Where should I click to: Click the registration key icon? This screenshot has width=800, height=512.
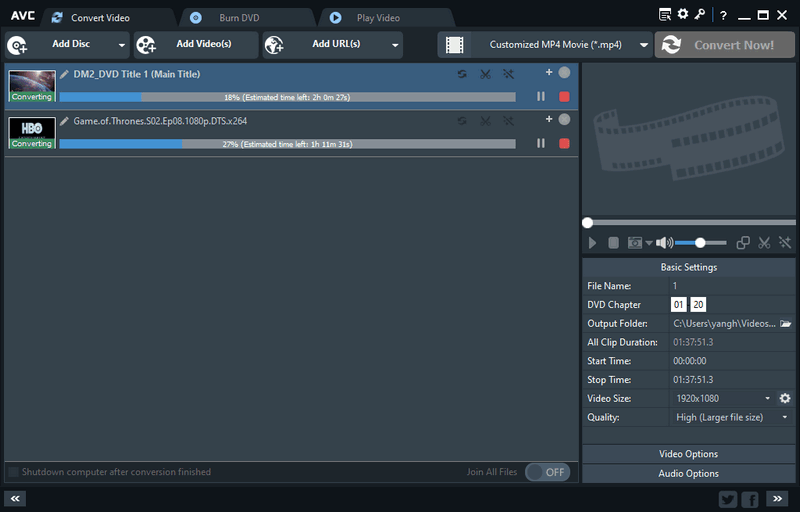tap(699, 14)
